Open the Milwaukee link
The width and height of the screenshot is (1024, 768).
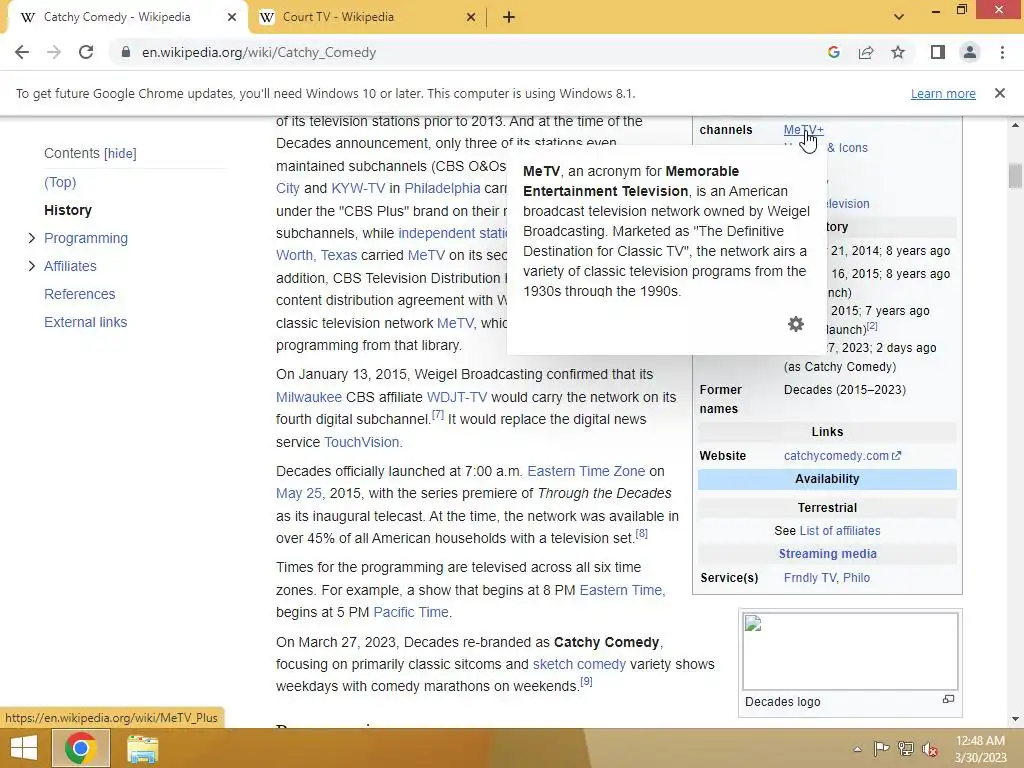pos(309,397)
